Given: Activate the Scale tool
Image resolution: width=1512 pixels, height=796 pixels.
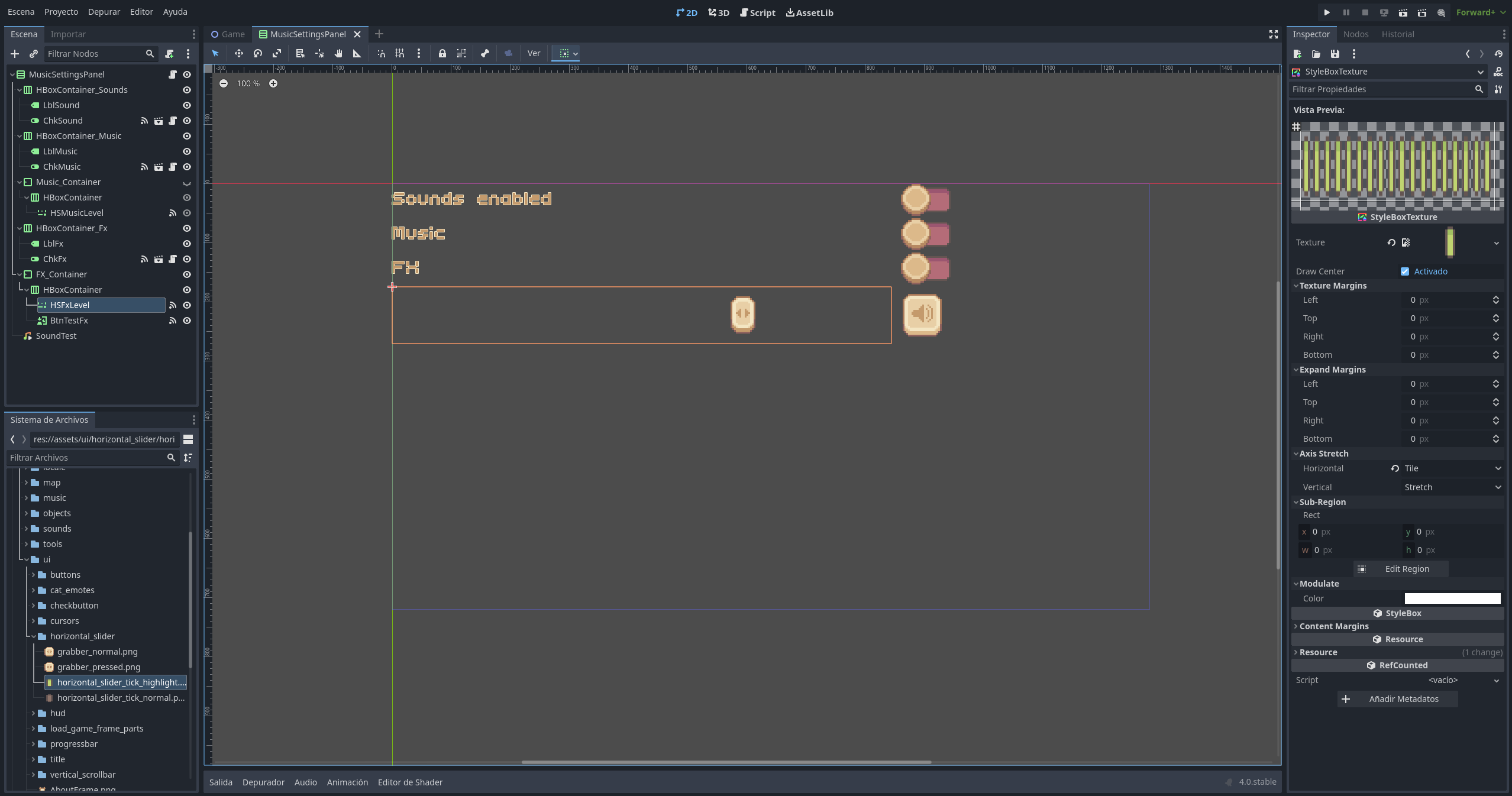Looking at the screenshot, I should [x=277, y=53].
